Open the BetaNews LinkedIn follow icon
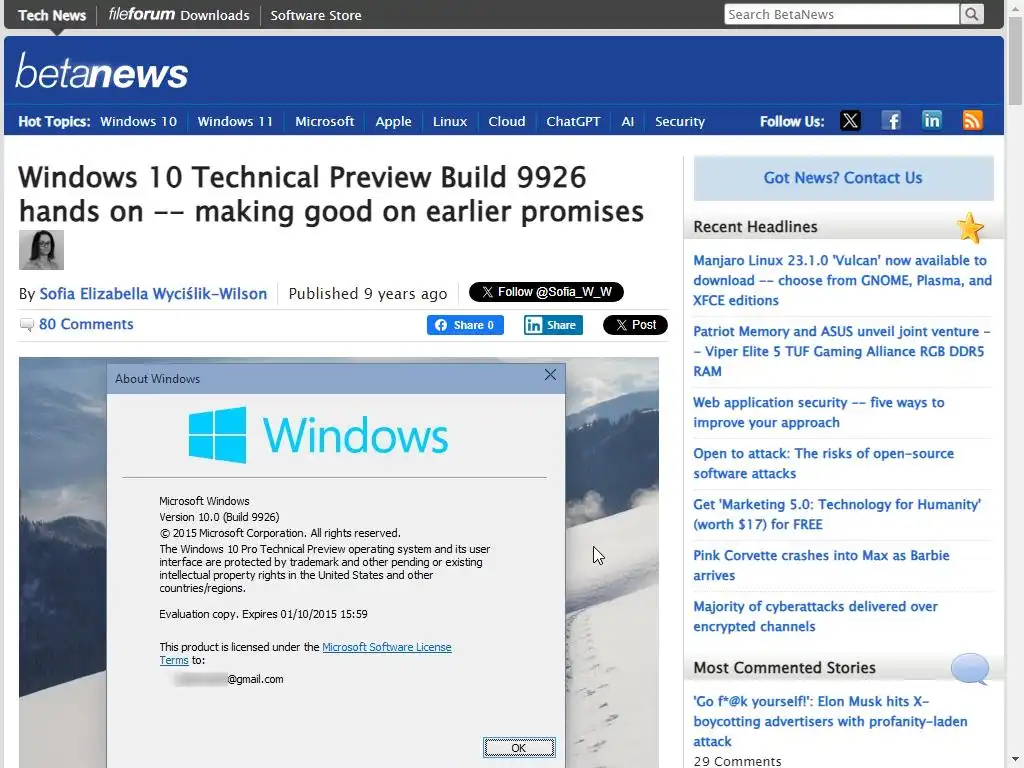 (932, 121)
